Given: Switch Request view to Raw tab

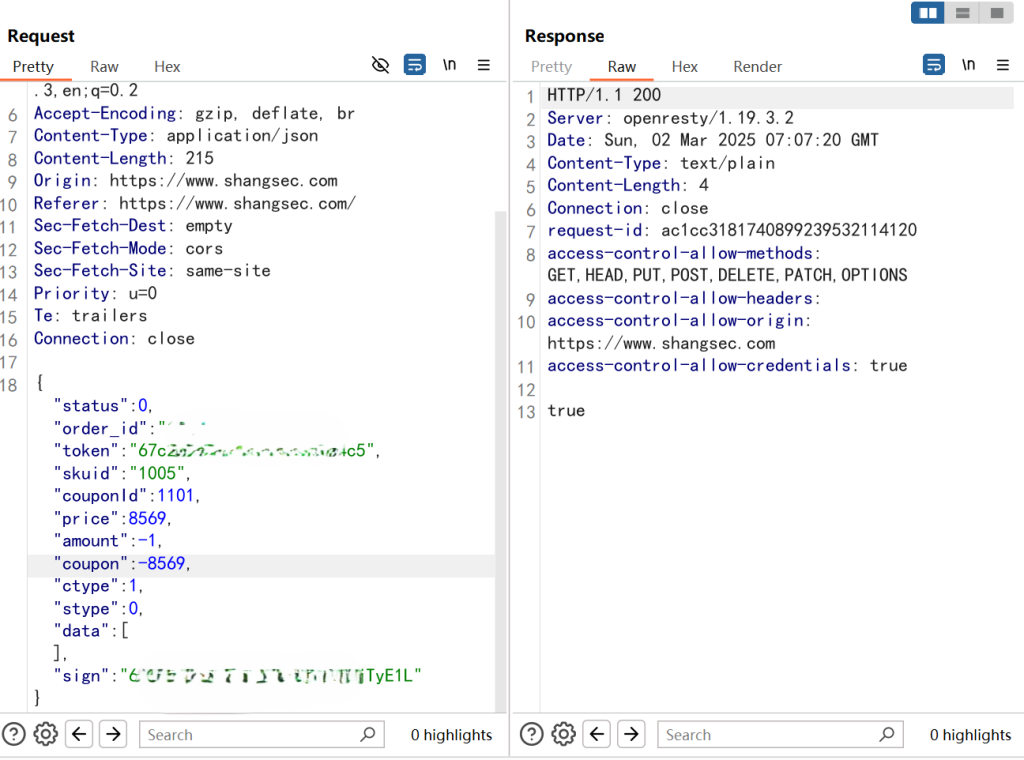Looking at the screenshot, I should pyautogui.click(x=104, y=67).
